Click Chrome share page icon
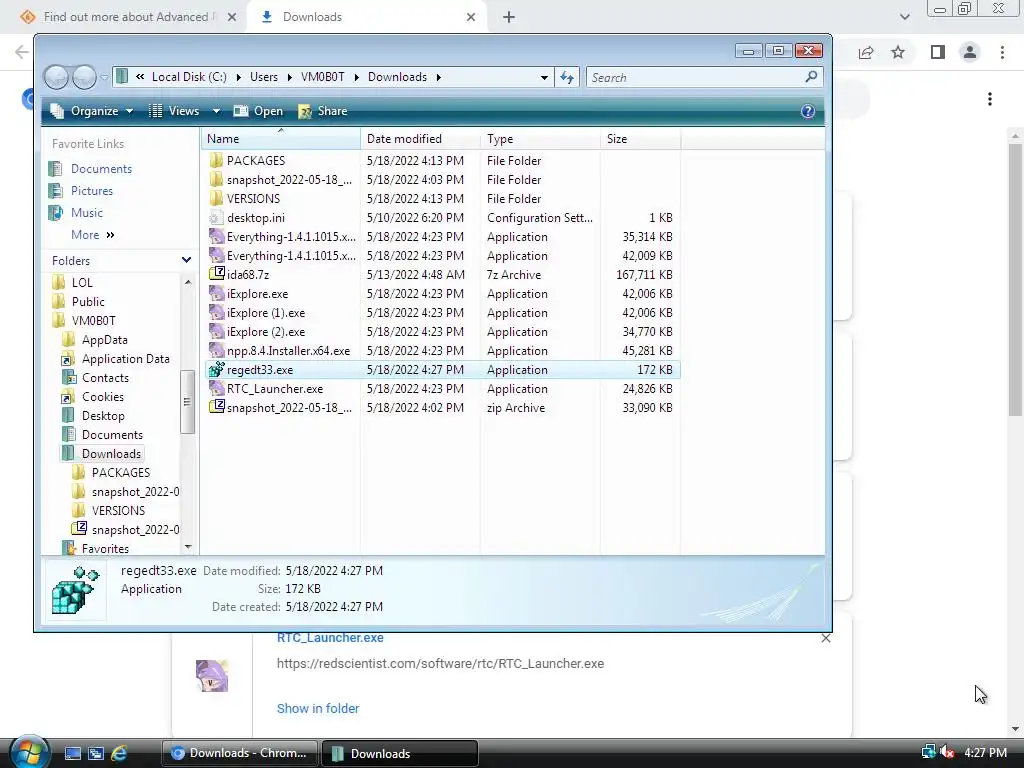Viewport: 1024px width, 768px height. pyautogui.click(x=866, y=52)
